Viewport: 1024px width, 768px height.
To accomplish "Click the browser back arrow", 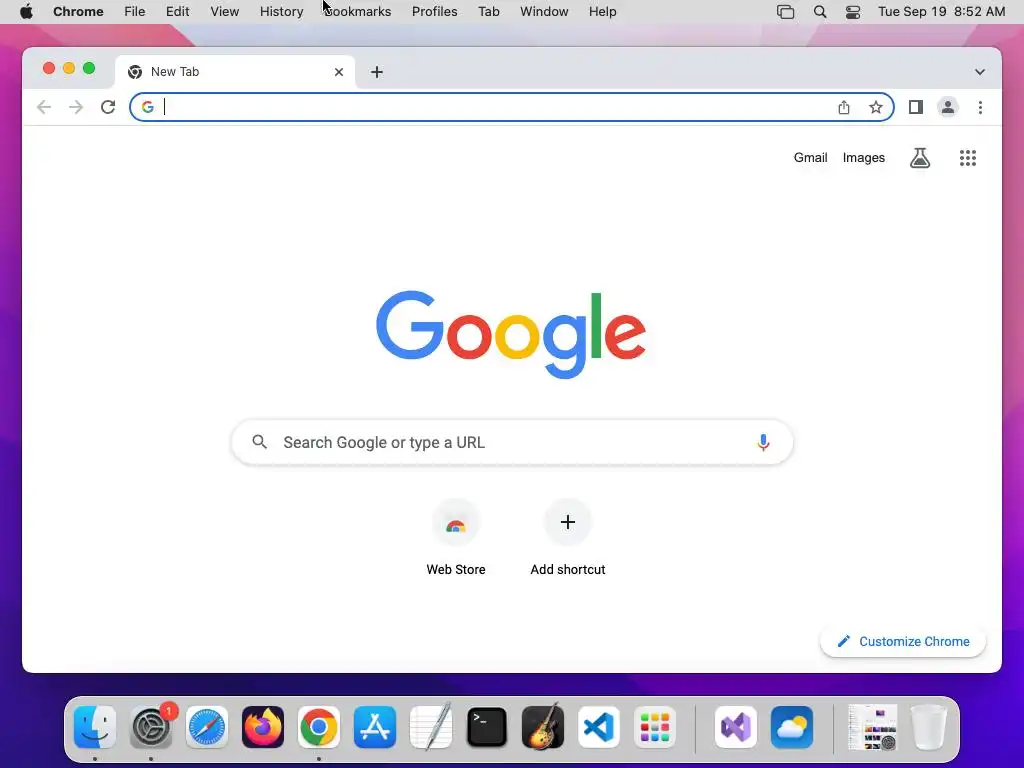I will click(x=44, y=107).
